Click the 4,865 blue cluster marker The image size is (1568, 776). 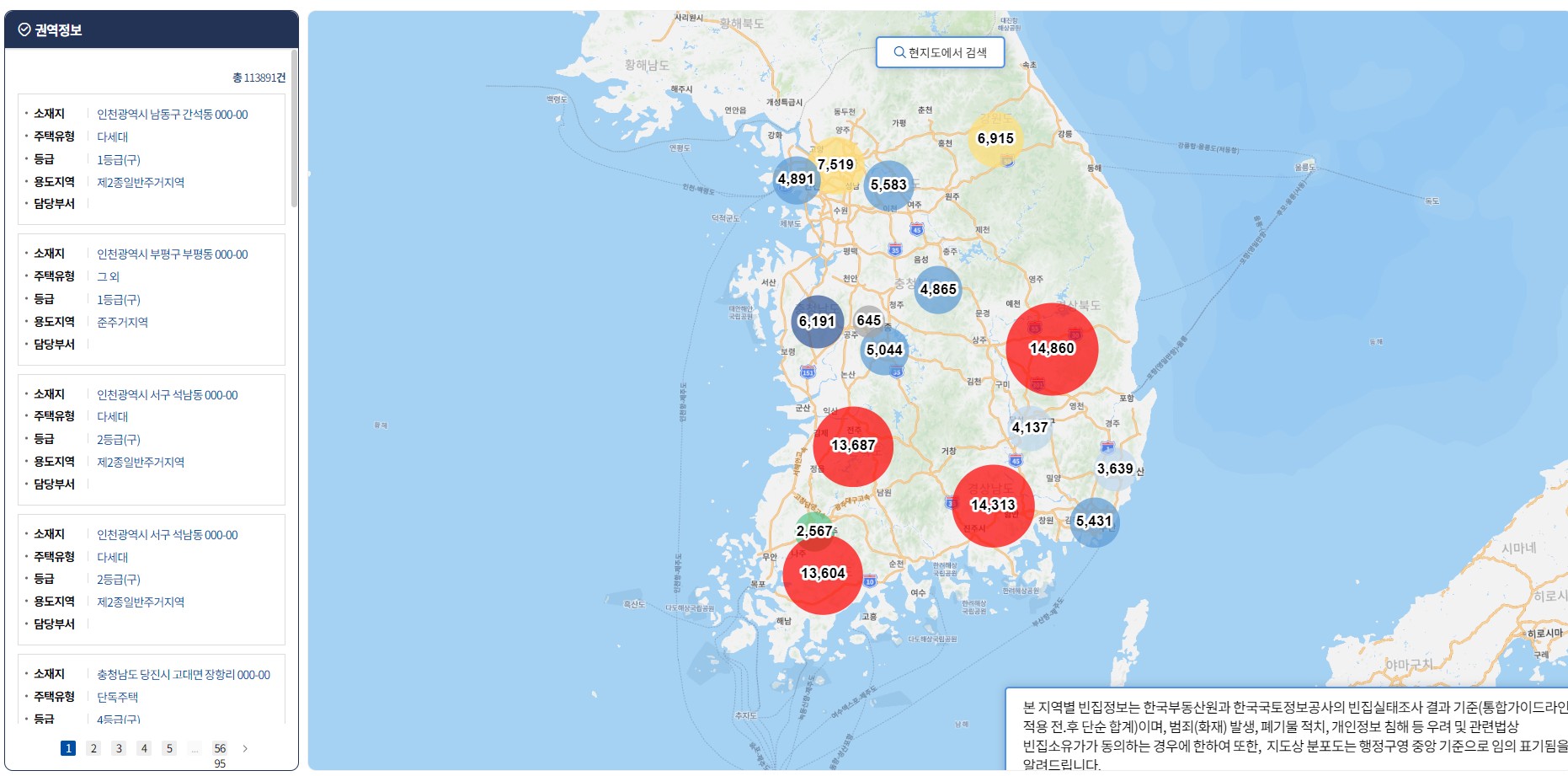click(x=938, y=290)
